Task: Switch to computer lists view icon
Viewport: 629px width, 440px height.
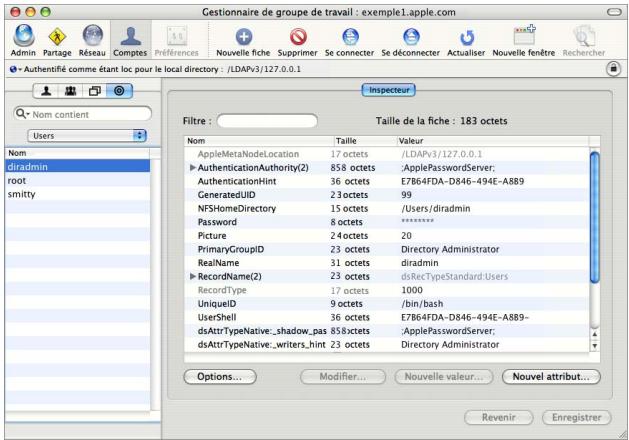Action: tap(95, 91)
